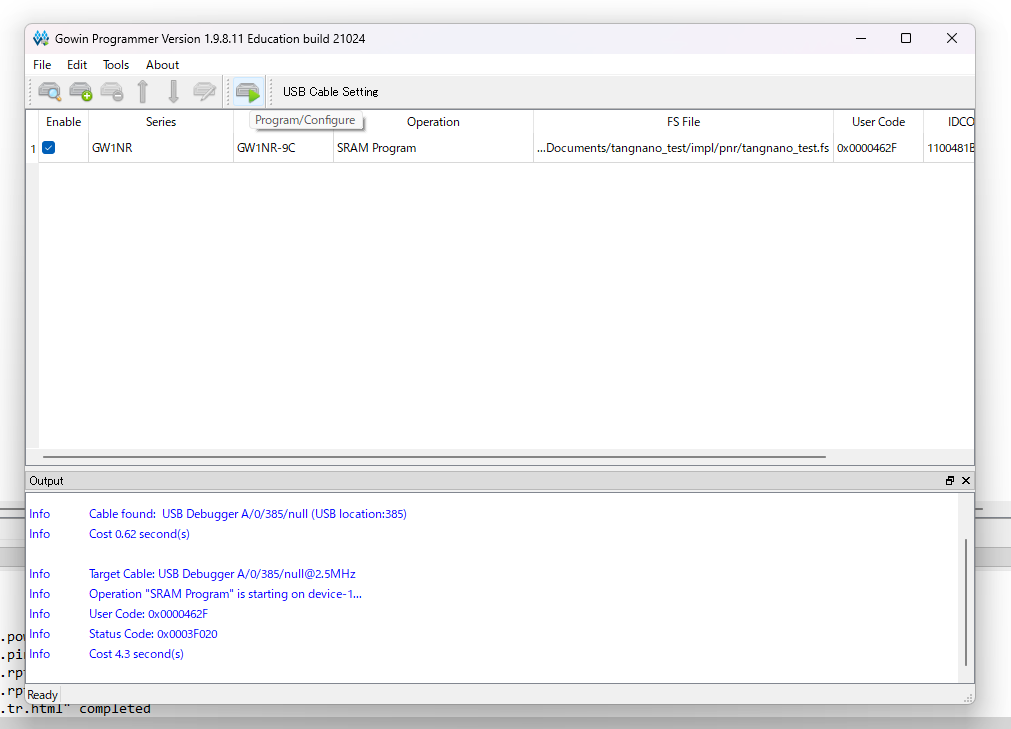Viewport: 1011px width, 729px height.
Task: Close the Gowin Programmer window
Action: click(952, 39)
